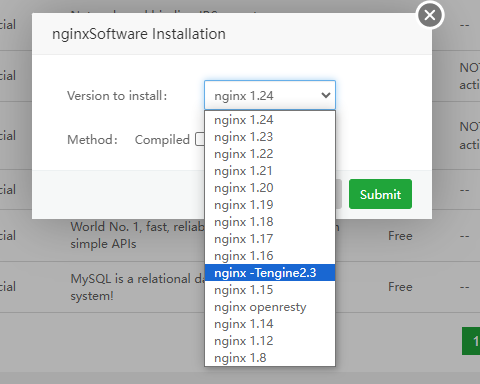Open the Version to install dropdown
Viewport: 480px width, 384px height.
pos(270,95)
